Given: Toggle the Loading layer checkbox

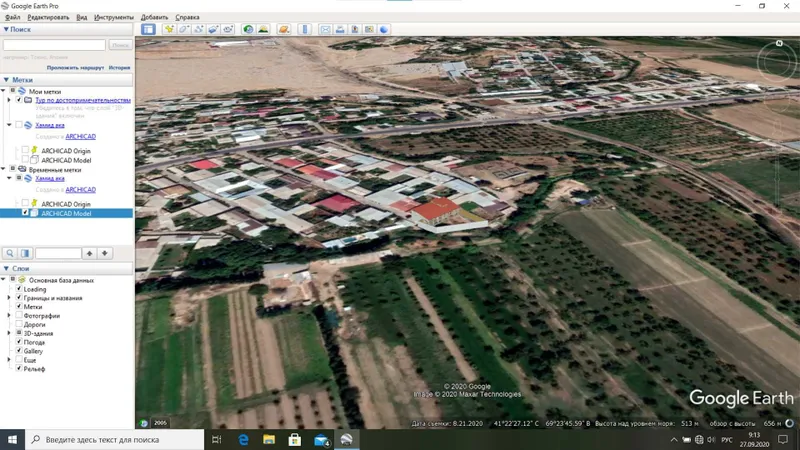Looking at the screenshot, I should [x=19, y=289].
